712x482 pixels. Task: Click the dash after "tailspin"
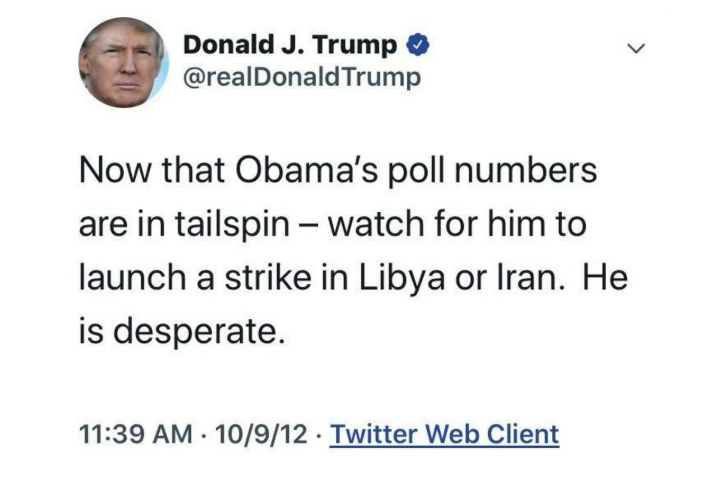point(310,223)
